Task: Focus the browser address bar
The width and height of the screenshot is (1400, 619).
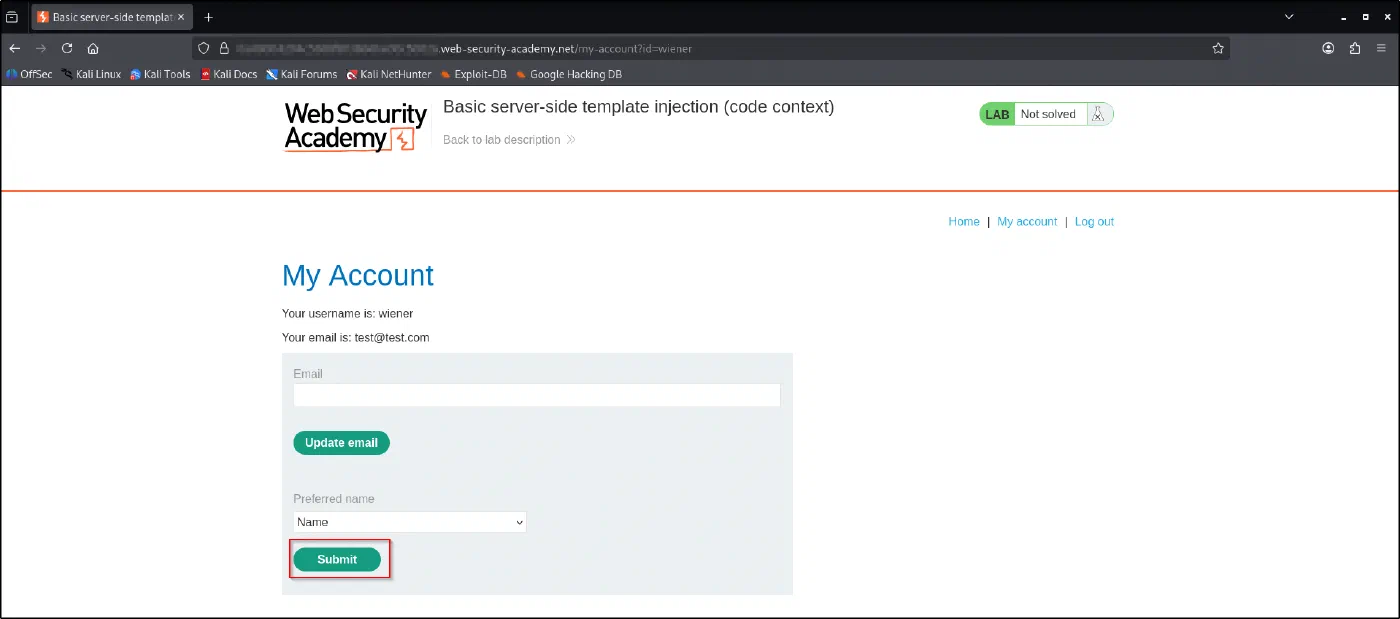Action: (x=710, y=48)
